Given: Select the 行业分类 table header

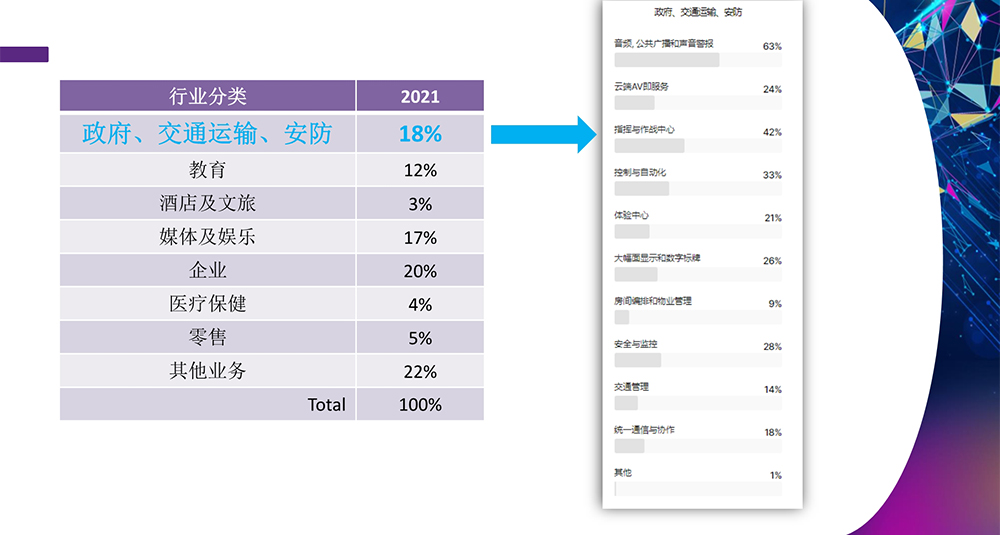Looking at the screenshot, I should (208, 96).
